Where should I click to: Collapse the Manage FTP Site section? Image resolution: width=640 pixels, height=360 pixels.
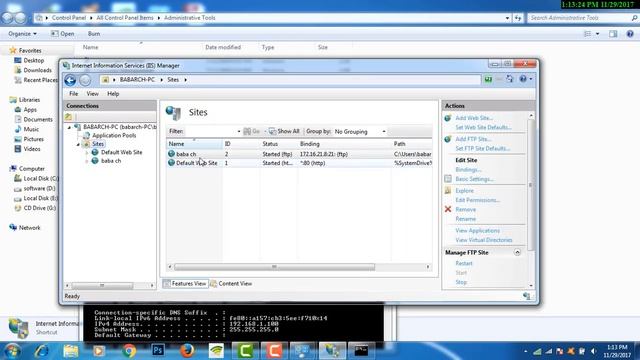point(517,252)
